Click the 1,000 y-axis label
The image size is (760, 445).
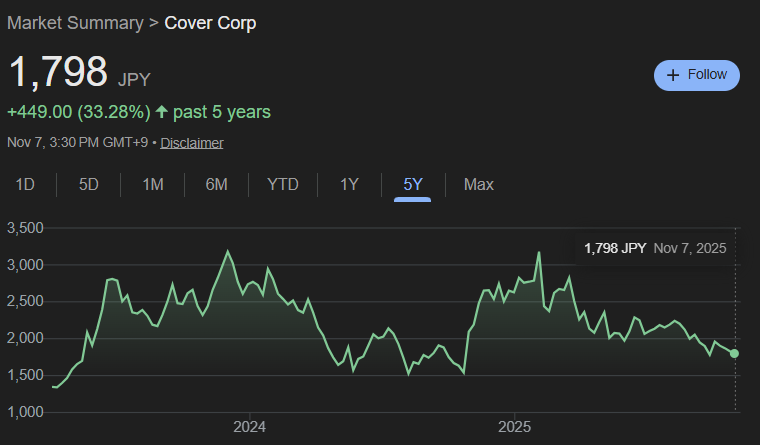pos(25,412)
